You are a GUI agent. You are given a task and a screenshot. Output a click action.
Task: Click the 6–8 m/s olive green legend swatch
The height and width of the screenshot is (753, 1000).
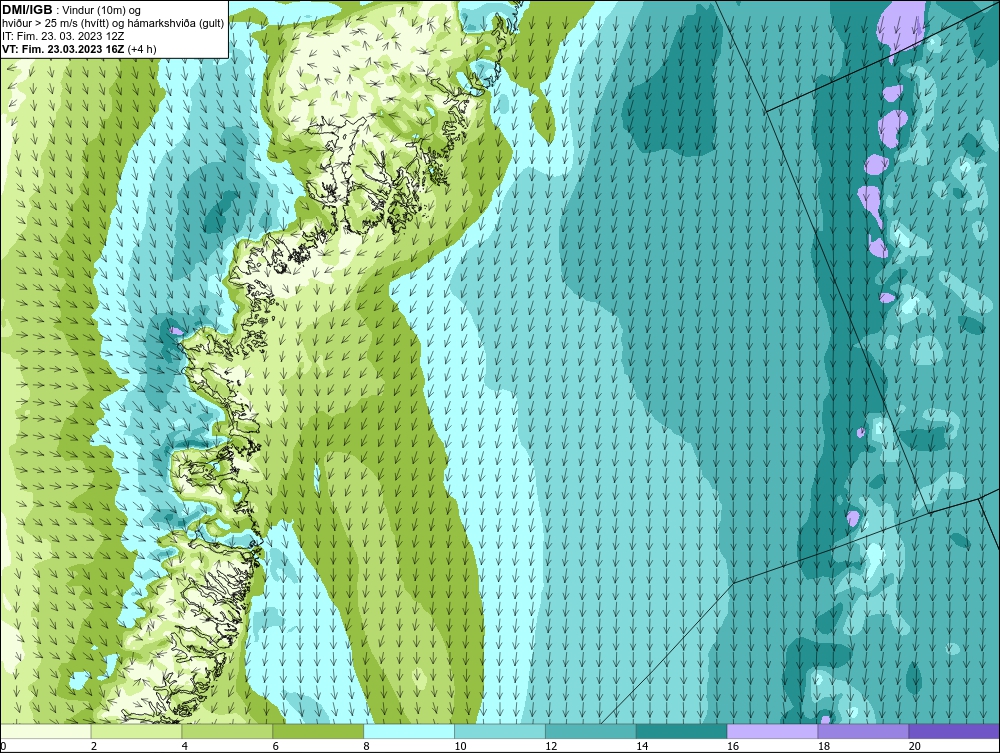point(318,731)
